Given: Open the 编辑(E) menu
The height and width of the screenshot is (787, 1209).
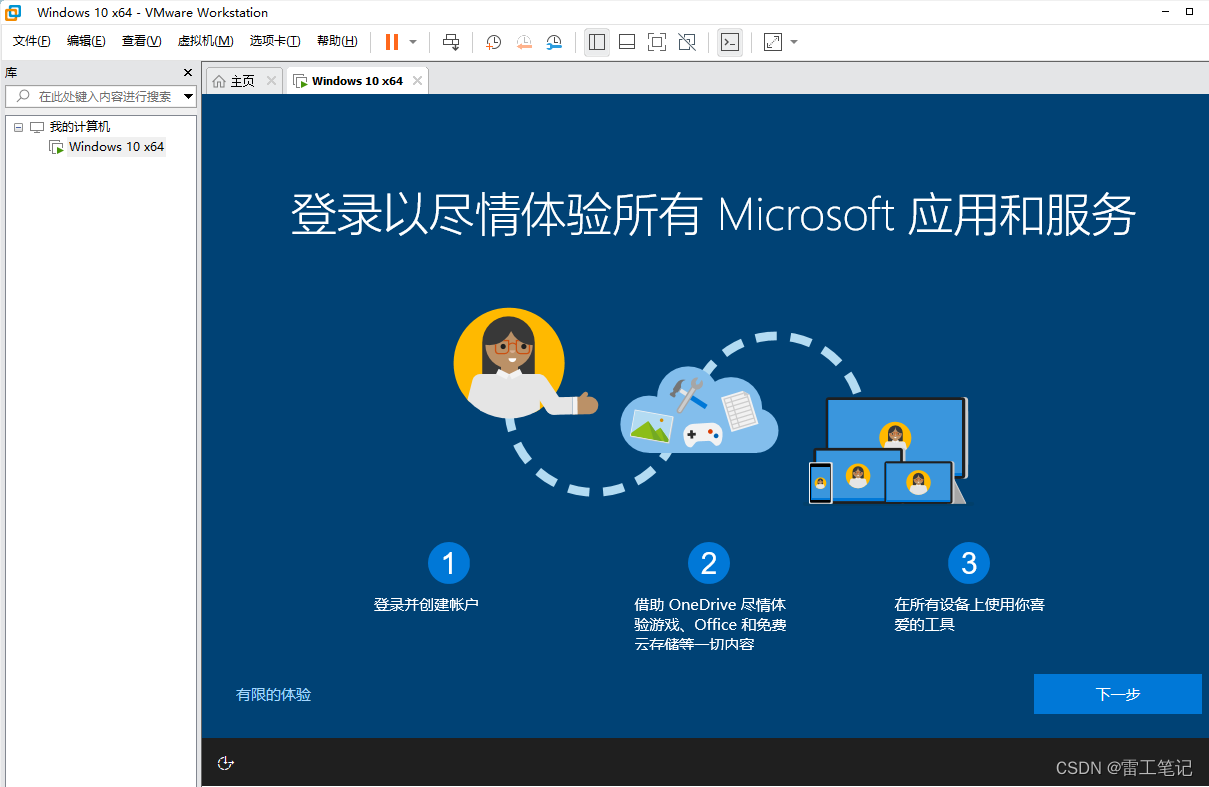Looking at the screenshot, I should [86, 41].
